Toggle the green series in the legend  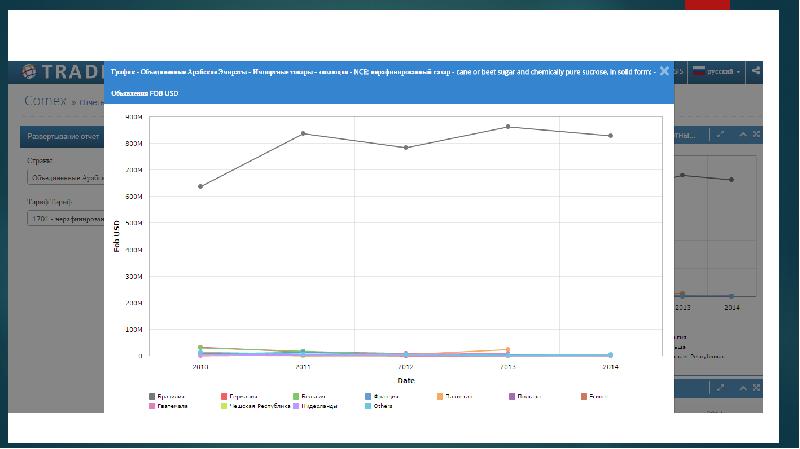309,396
